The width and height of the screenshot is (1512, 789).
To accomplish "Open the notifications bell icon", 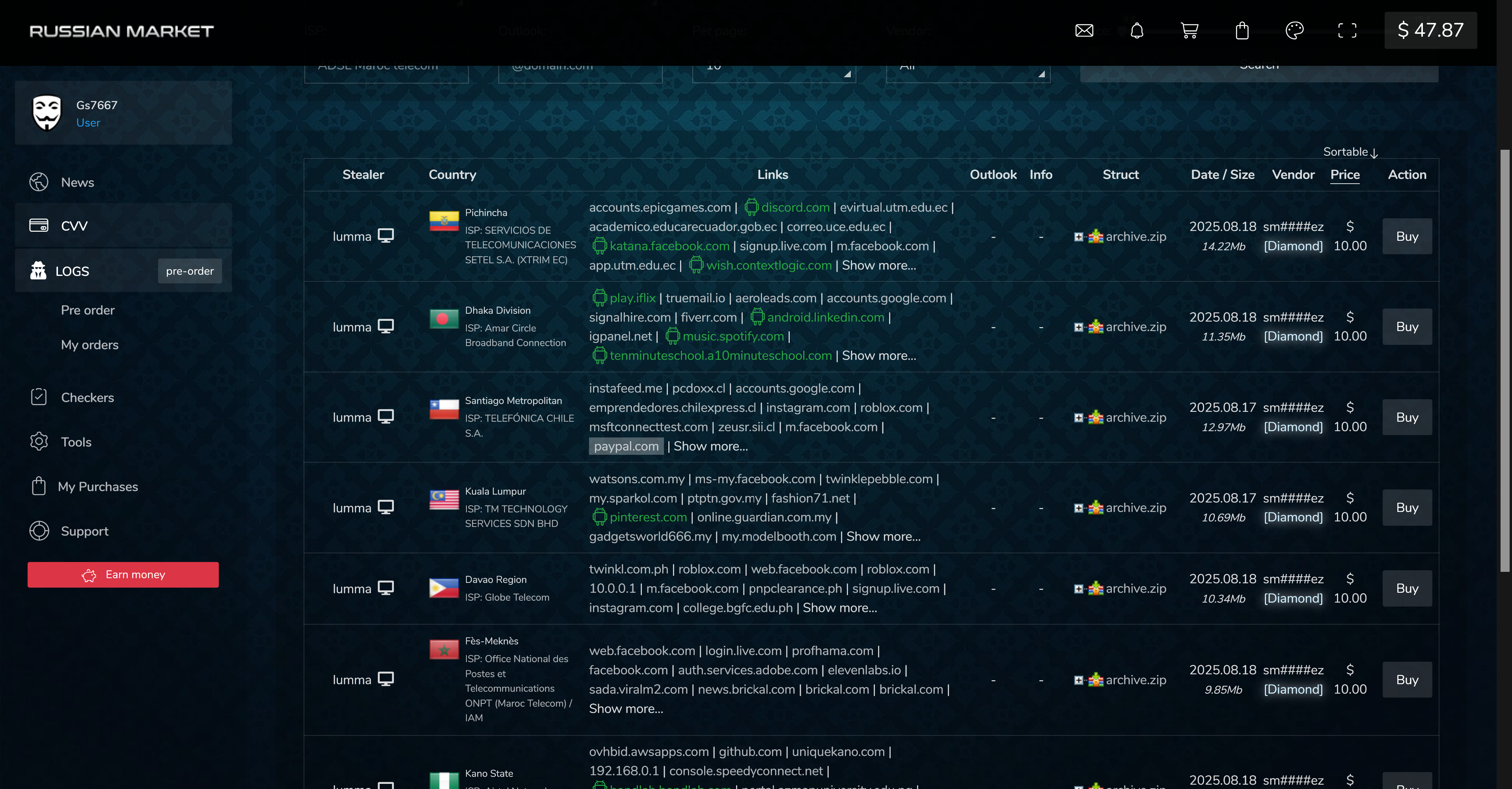I will click(1136, 30).
